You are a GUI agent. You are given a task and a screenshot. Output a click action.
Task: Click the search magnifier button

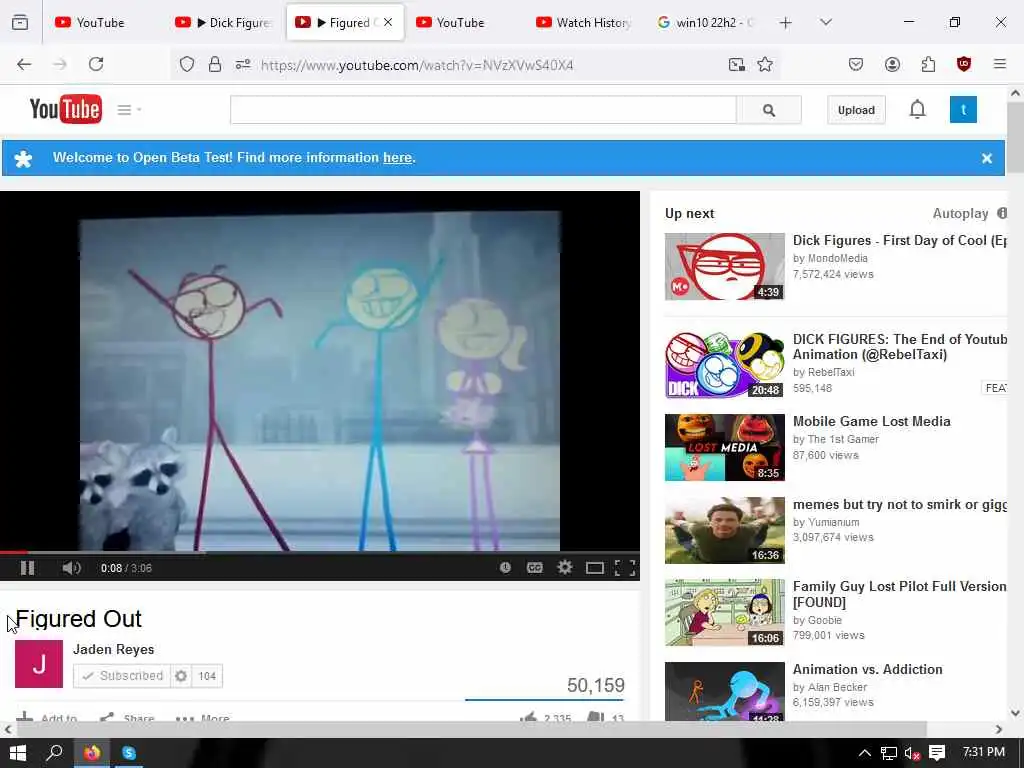[x=769, y=110]
